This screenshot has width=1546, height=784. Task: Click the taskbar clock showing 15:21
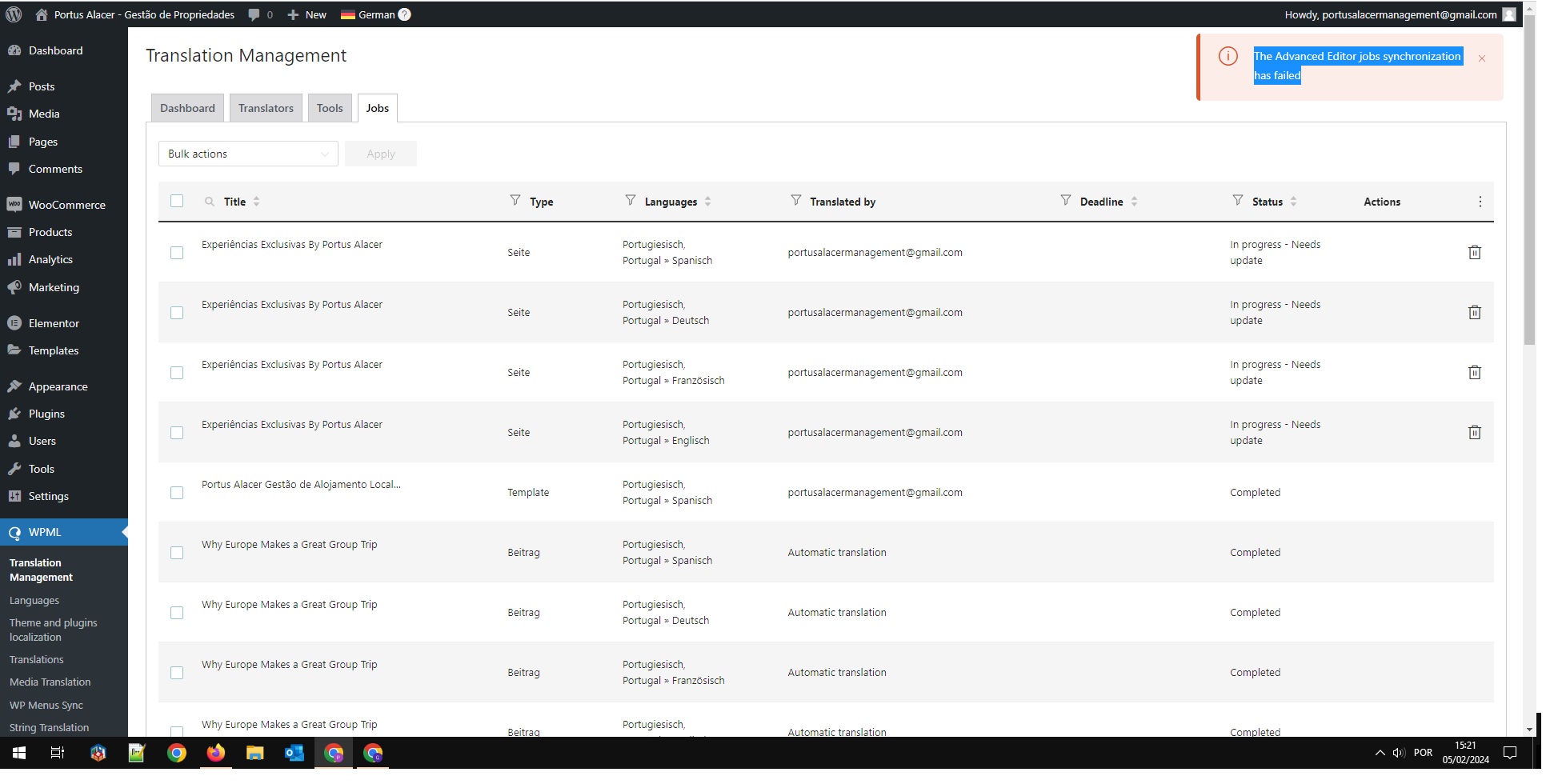click(x=1466, y=753)
